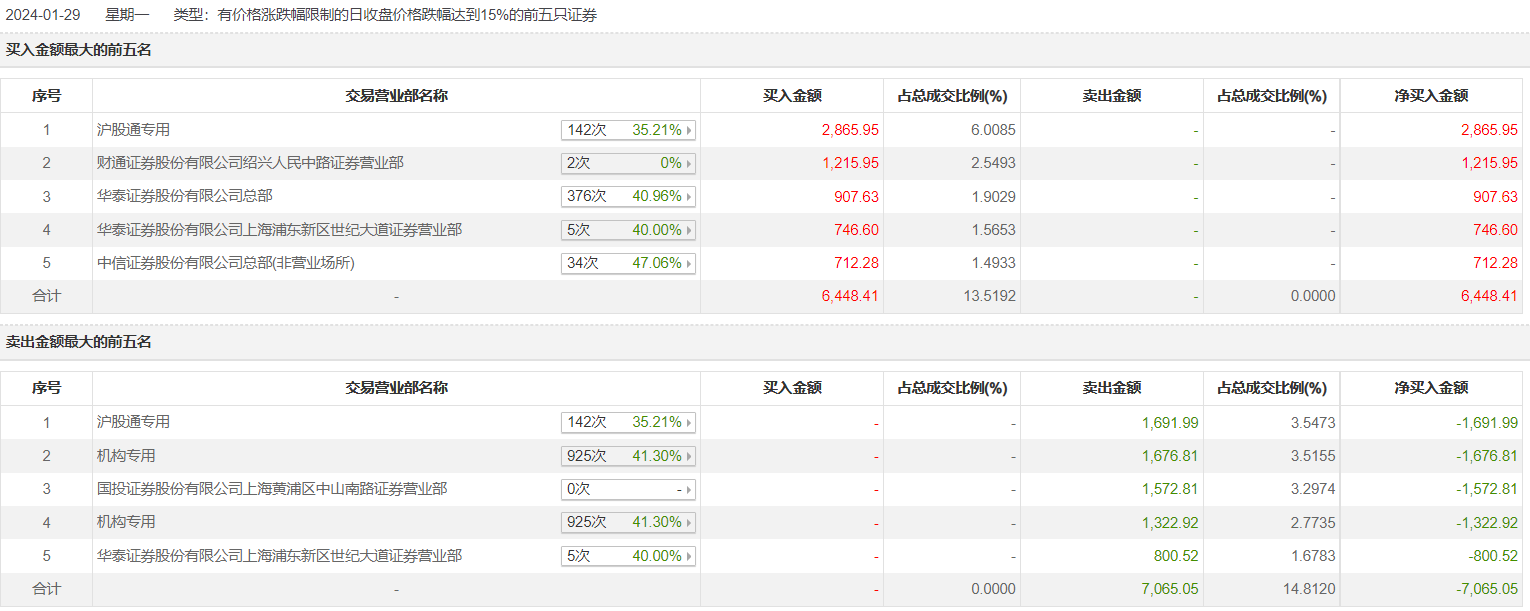Click the small arrow beside 34次 47.06%

(689, 264)
